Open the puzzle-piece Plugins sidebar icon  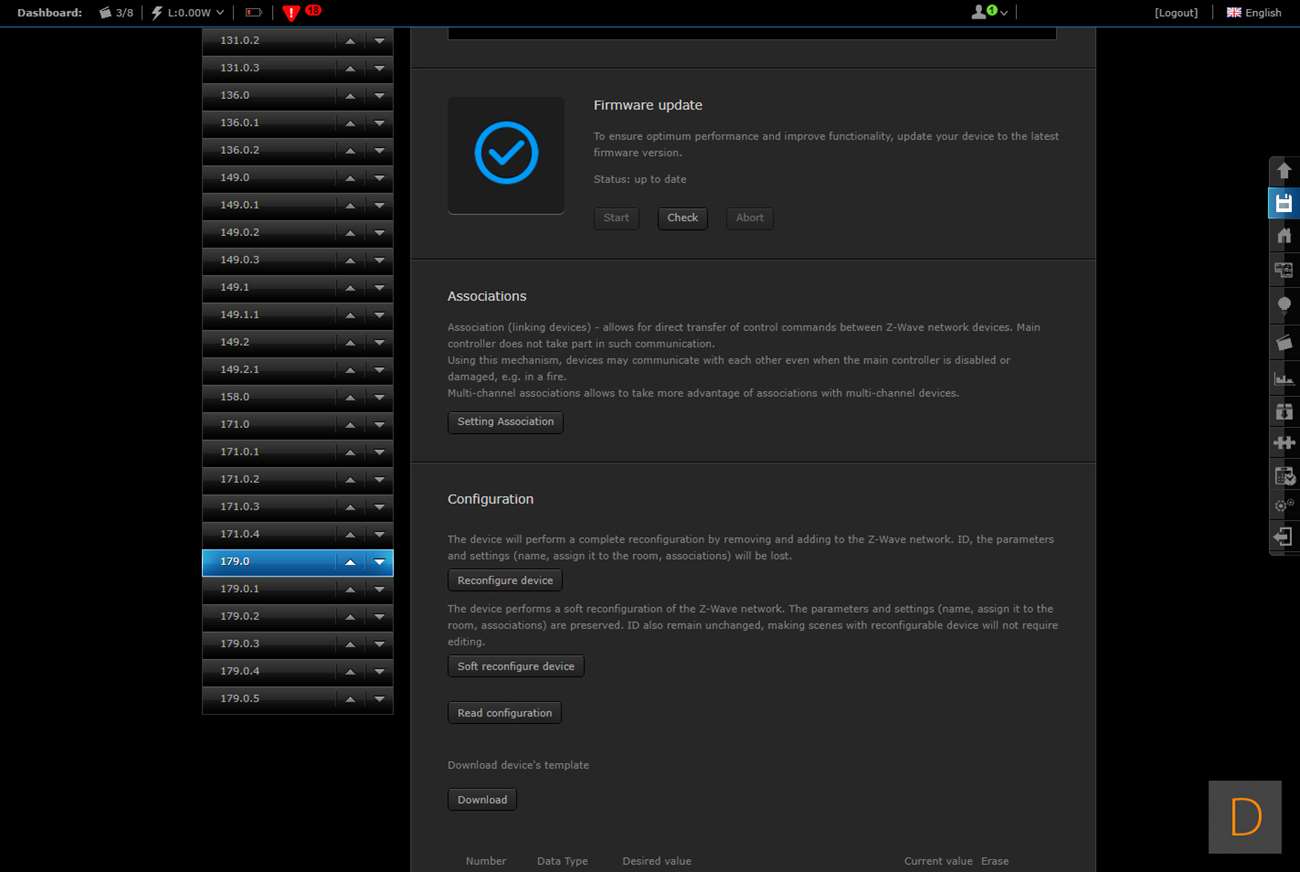[1284, 442]
